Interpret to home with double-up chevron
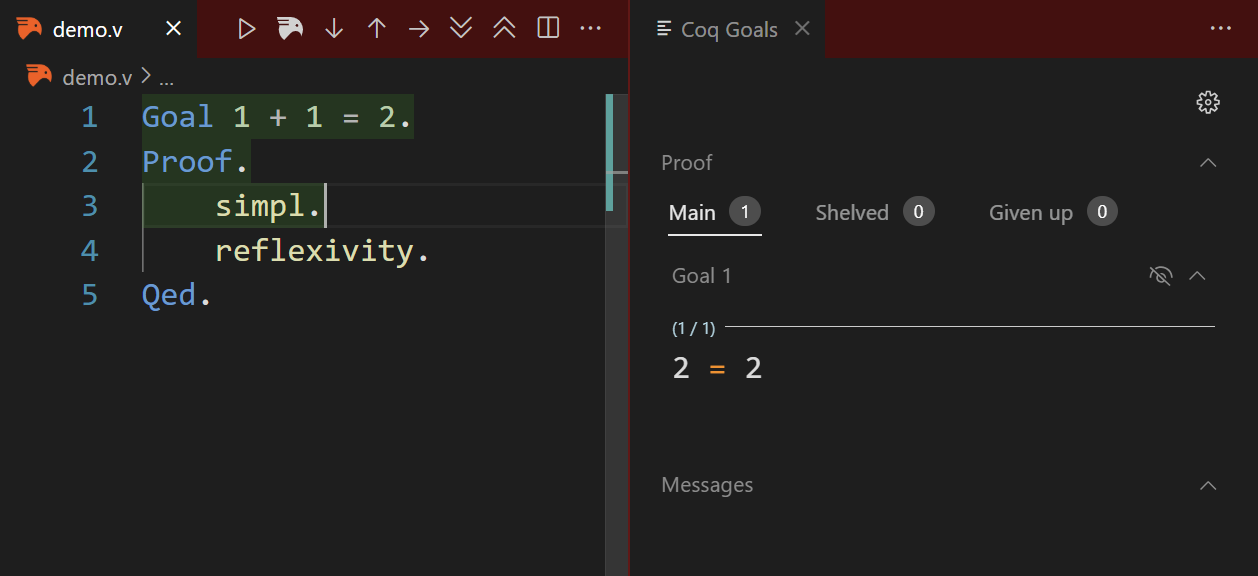Screen dimensions: 1258x576 (x=504, y=29)
